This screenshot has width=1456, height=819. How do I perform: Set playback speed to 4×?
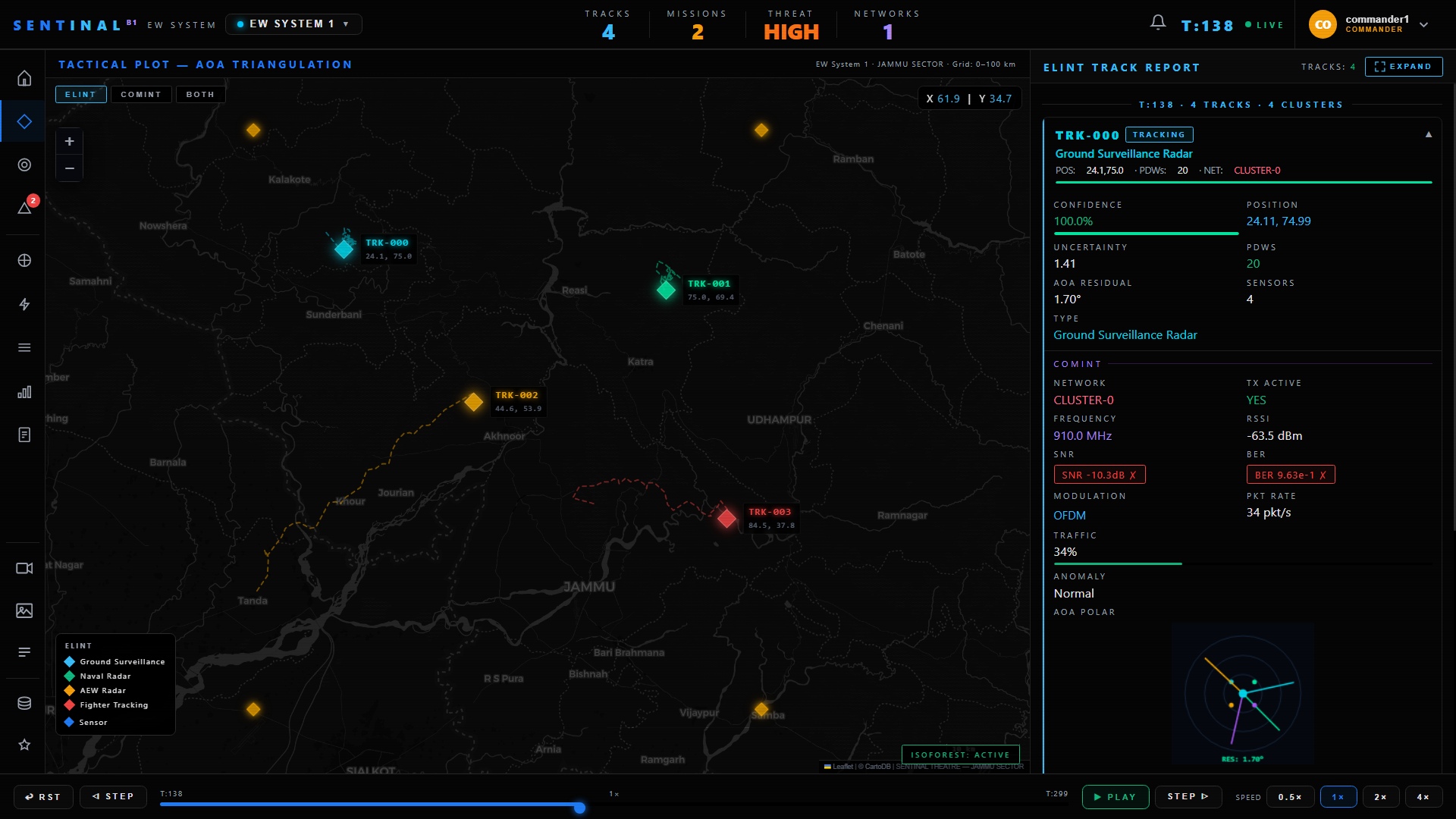coord(1423,797)
